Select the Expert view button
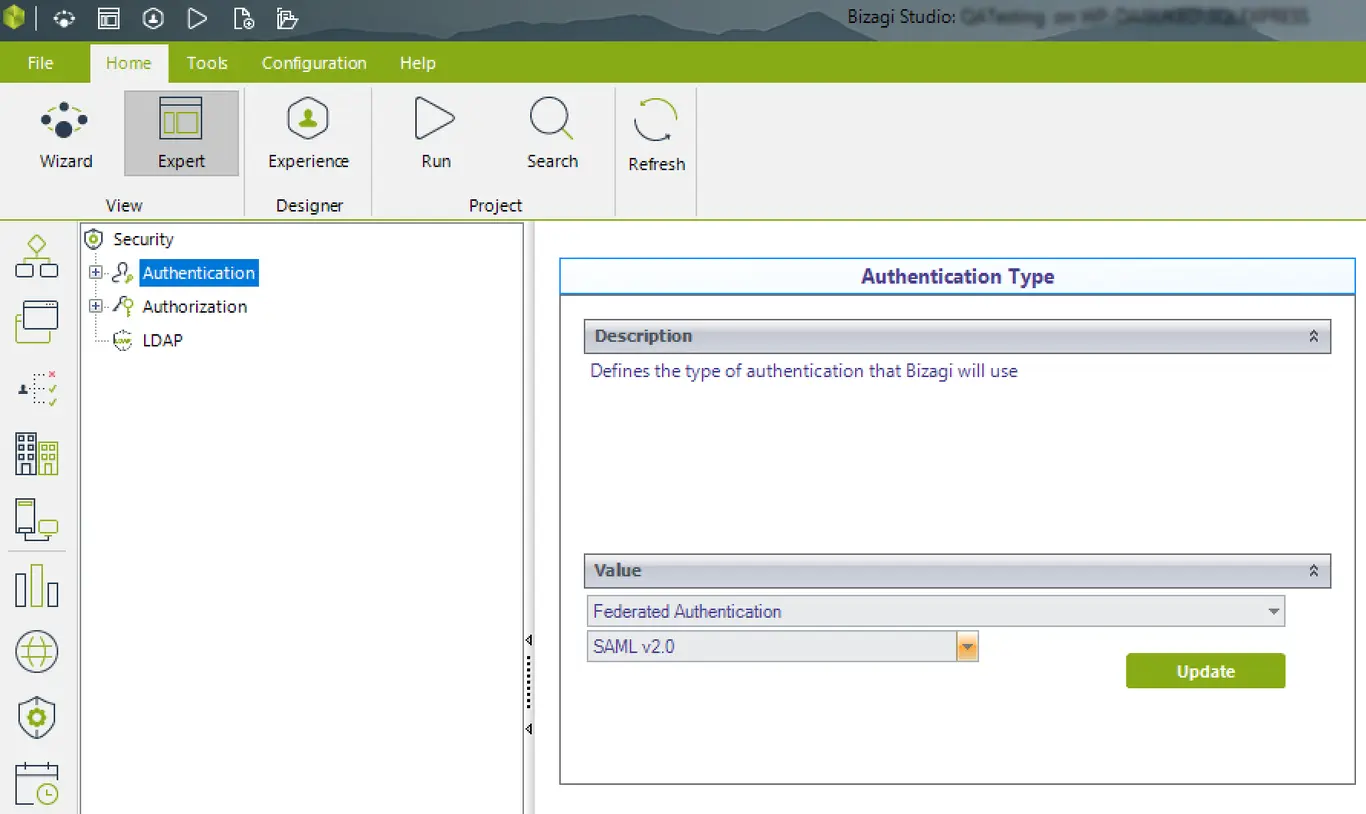Screen dimensions: 1366x814 [181, 134]
